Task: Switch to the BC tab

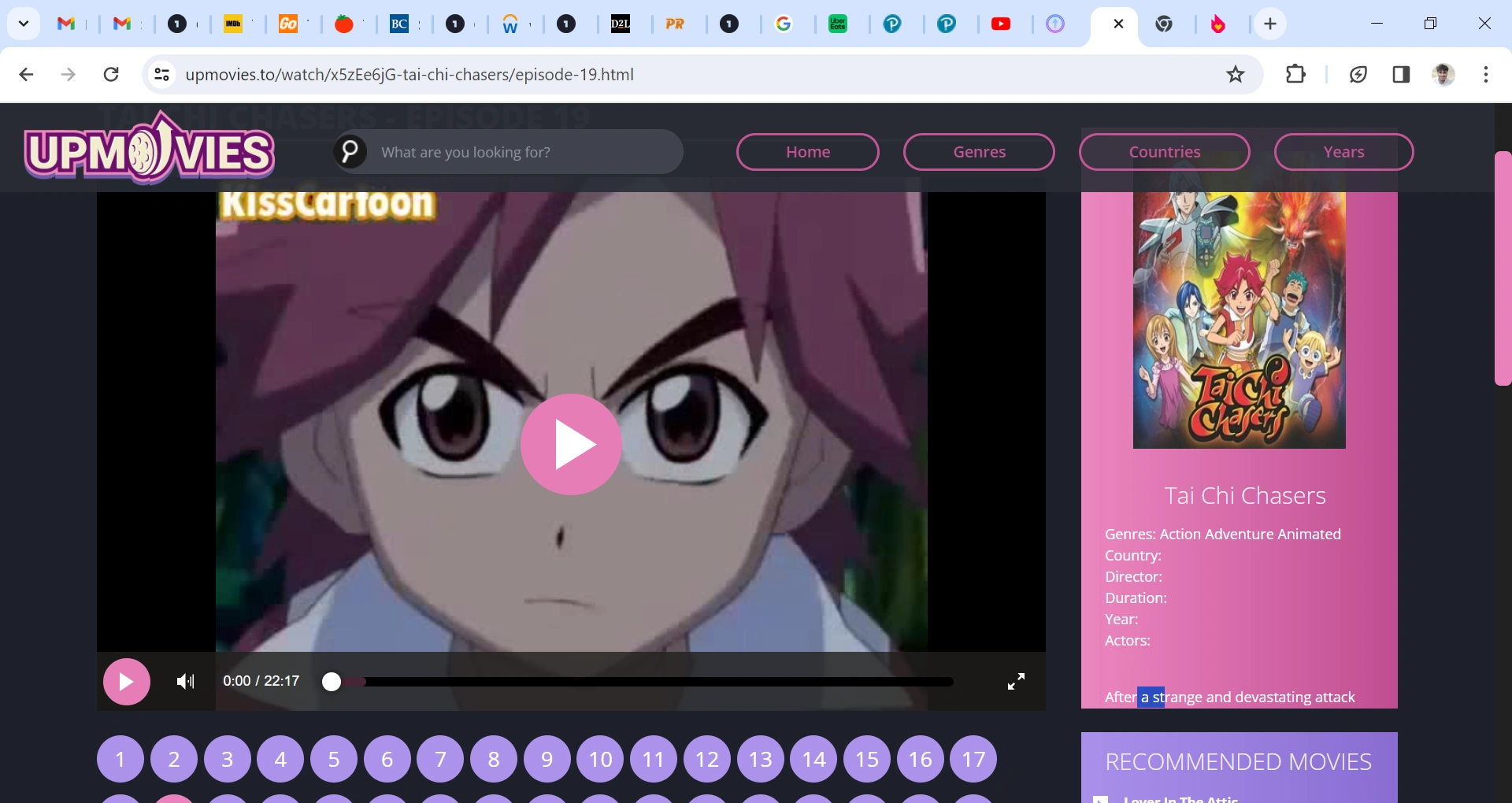Action: coord(399,24)
